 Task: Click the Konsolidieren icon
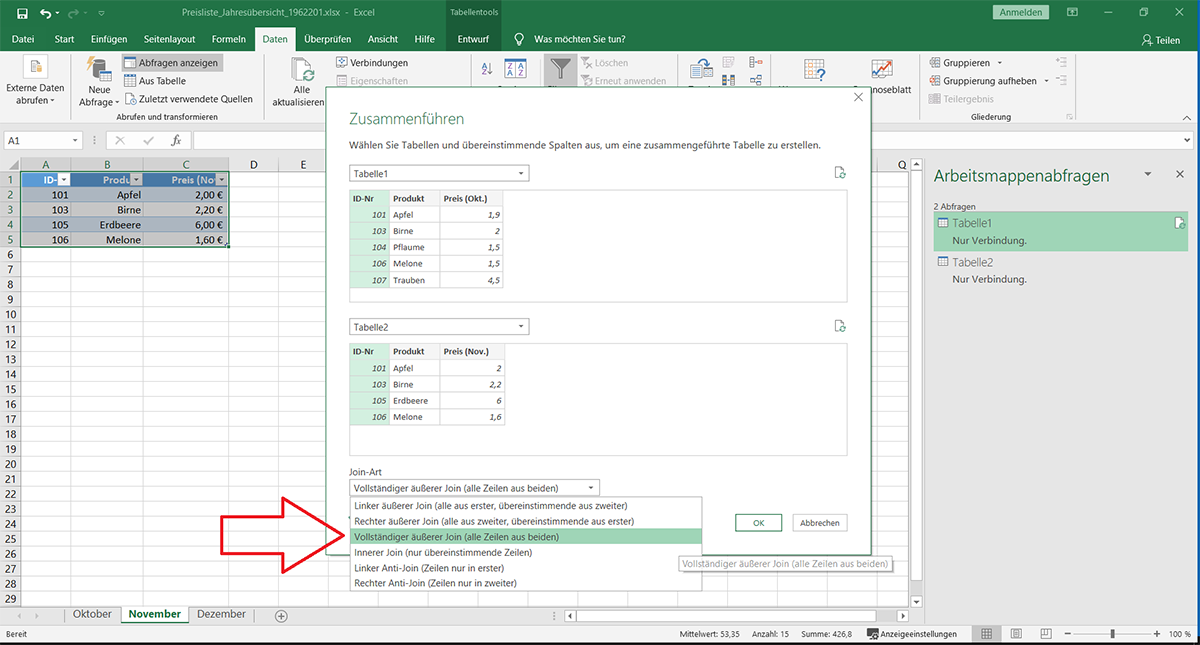[755, 62]
